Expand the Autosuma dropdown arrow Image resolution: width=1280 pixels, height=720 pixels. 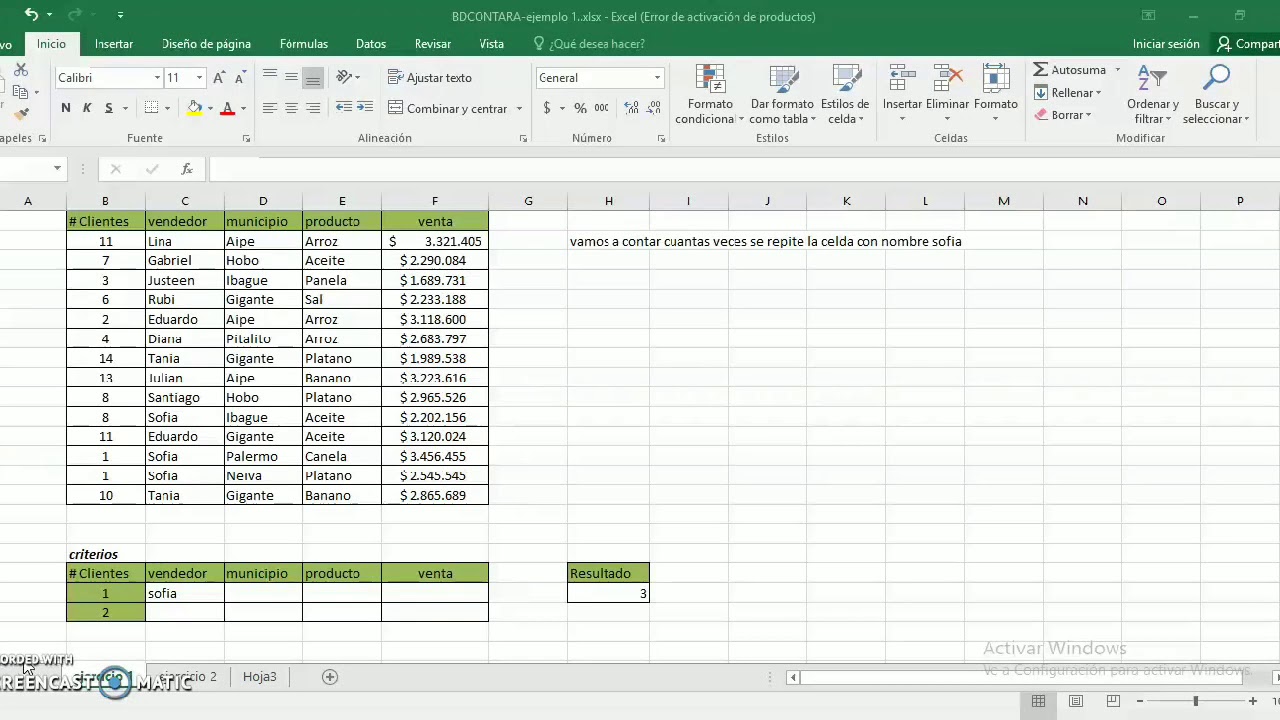pyautogui.click(x=1117, y=70)
